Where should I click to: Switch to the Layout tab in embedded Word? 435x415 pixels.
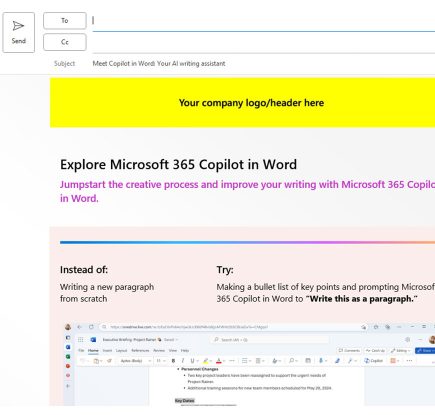tap(121, 350)
